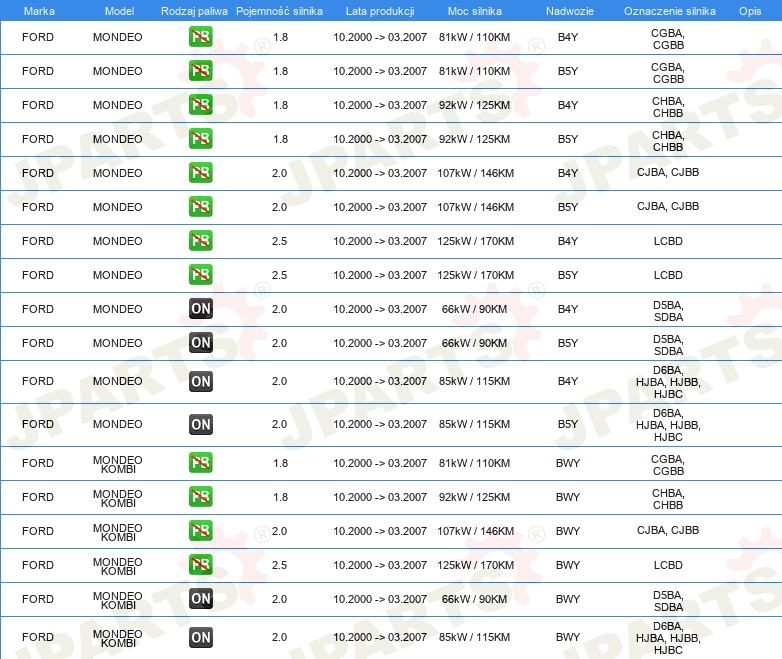Click 1.8 capacity in 92kW B4Y row
Viewport: 782px width, 659px height.
(x=280, y=105)
